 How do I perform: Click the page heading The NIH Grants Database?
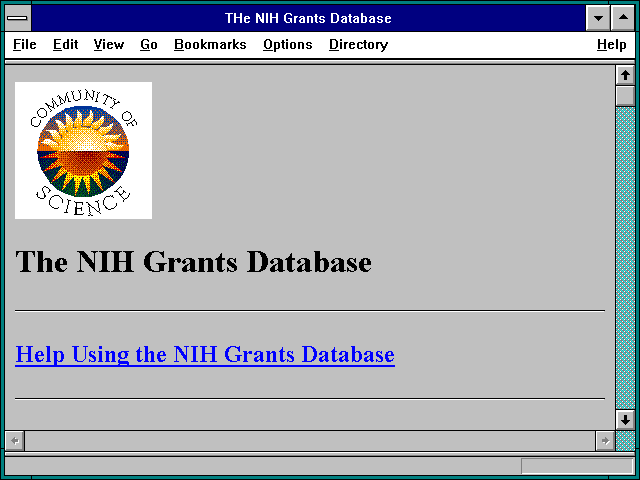(x=193, y=262)
